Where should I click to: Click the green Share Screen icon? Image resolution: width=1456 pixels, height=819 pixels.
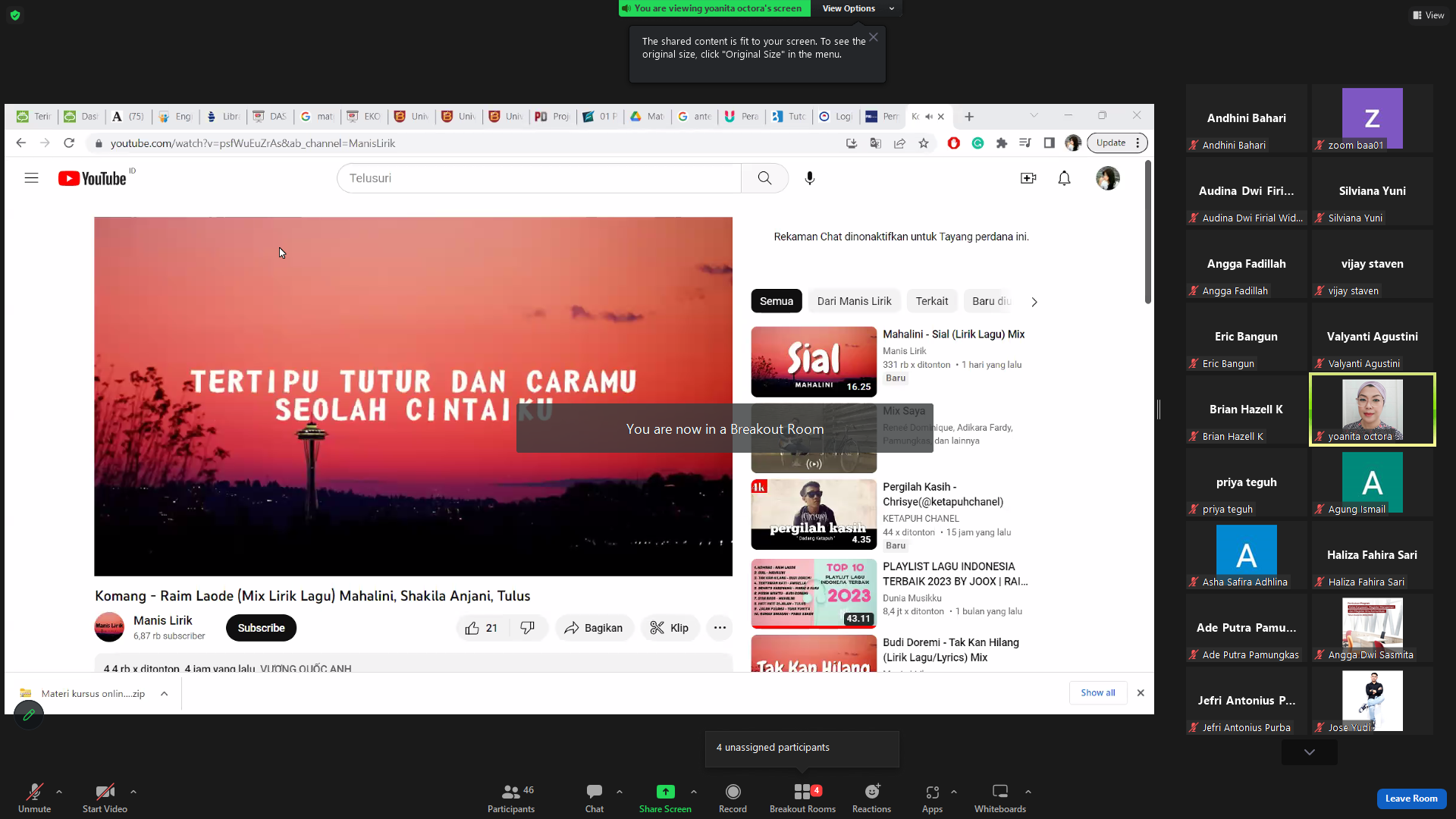click(665, 792)
